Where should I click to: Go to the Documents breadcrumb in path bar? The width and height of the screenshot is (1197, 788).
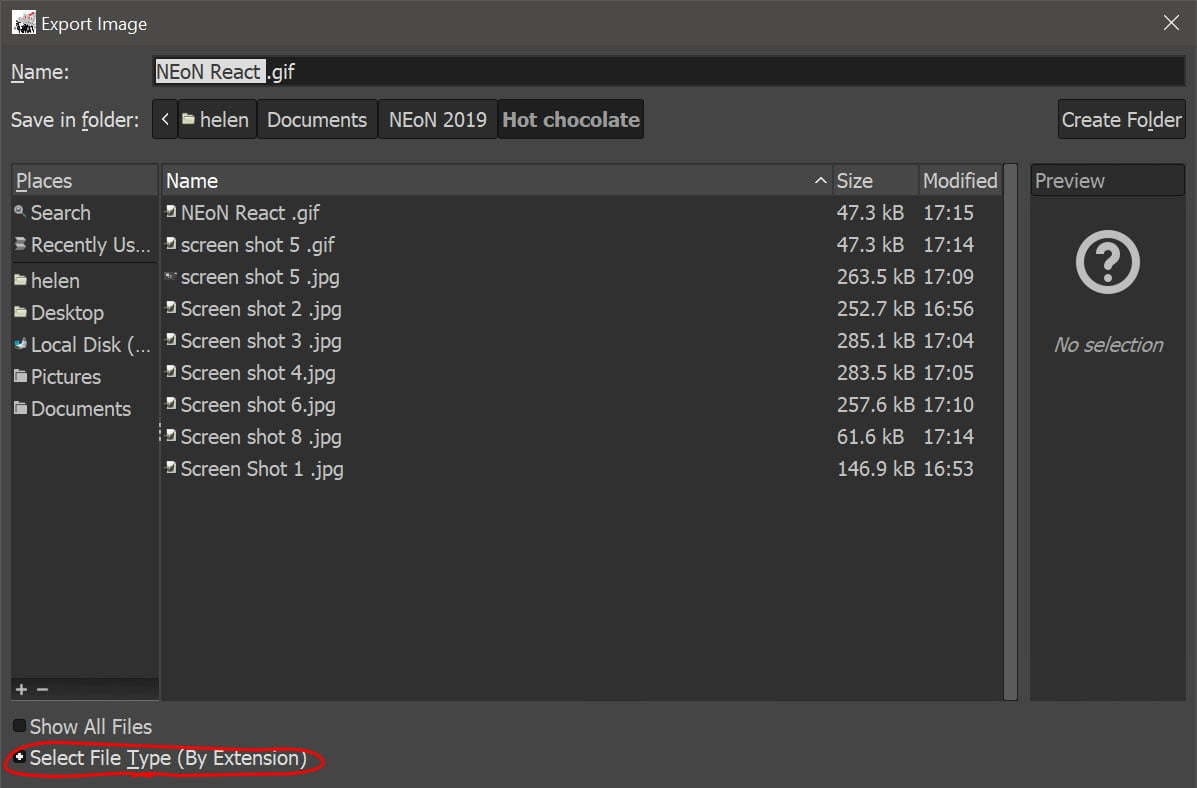coord(317,119)
